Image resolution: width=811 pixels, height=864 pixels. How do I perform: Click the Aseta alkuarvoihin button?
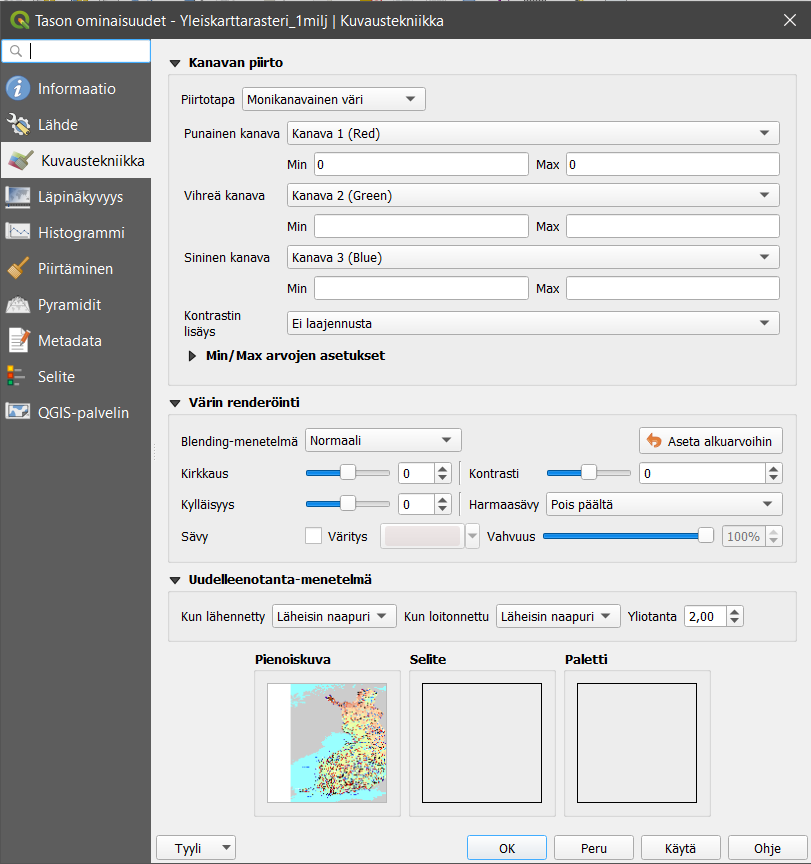pyautogui.click(x=710, y=441)
